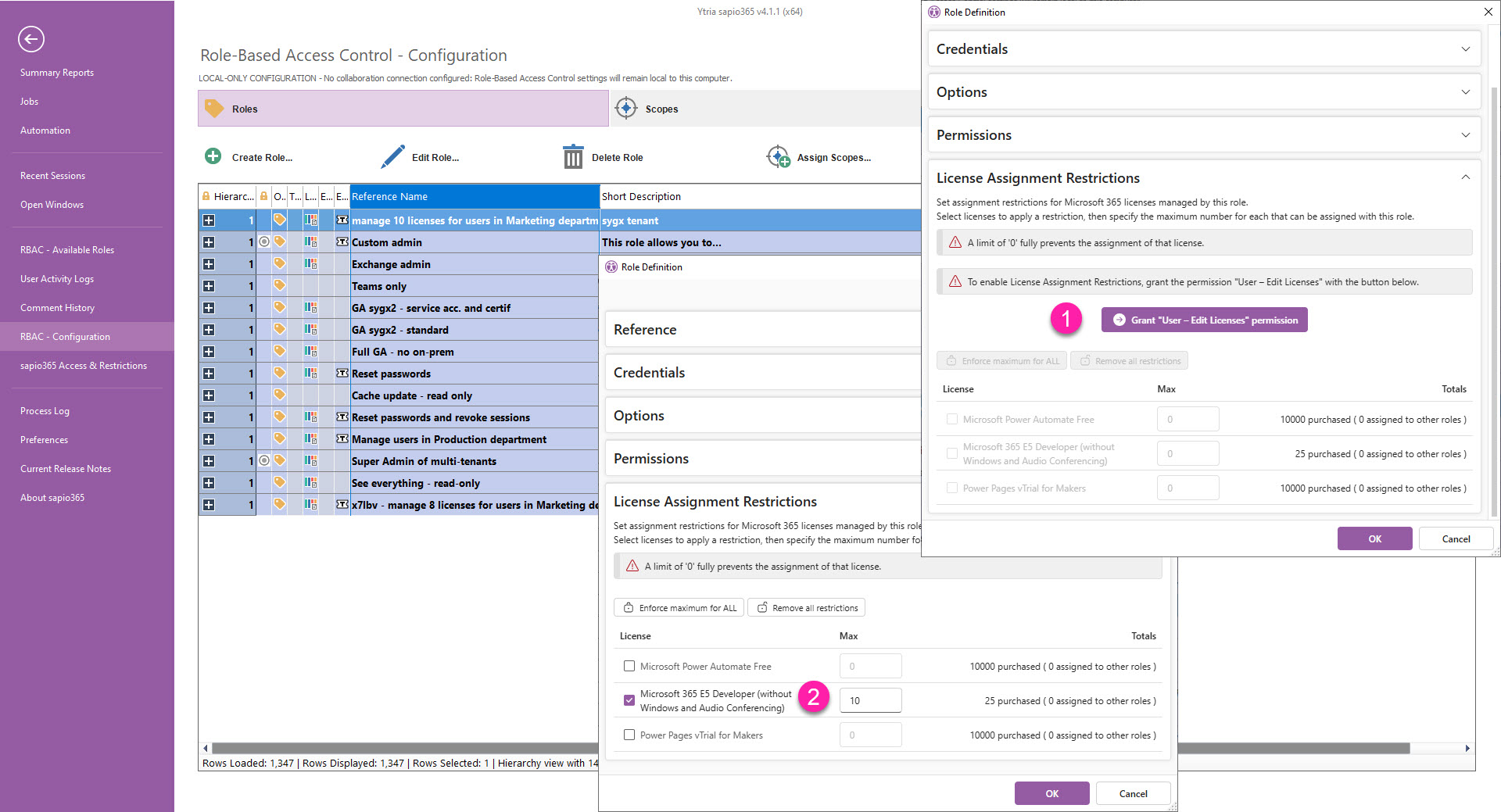Click the back arrow icon in sidebar
The width and height of the screenshot is (1501, 812).
click(x=31, y=39)
